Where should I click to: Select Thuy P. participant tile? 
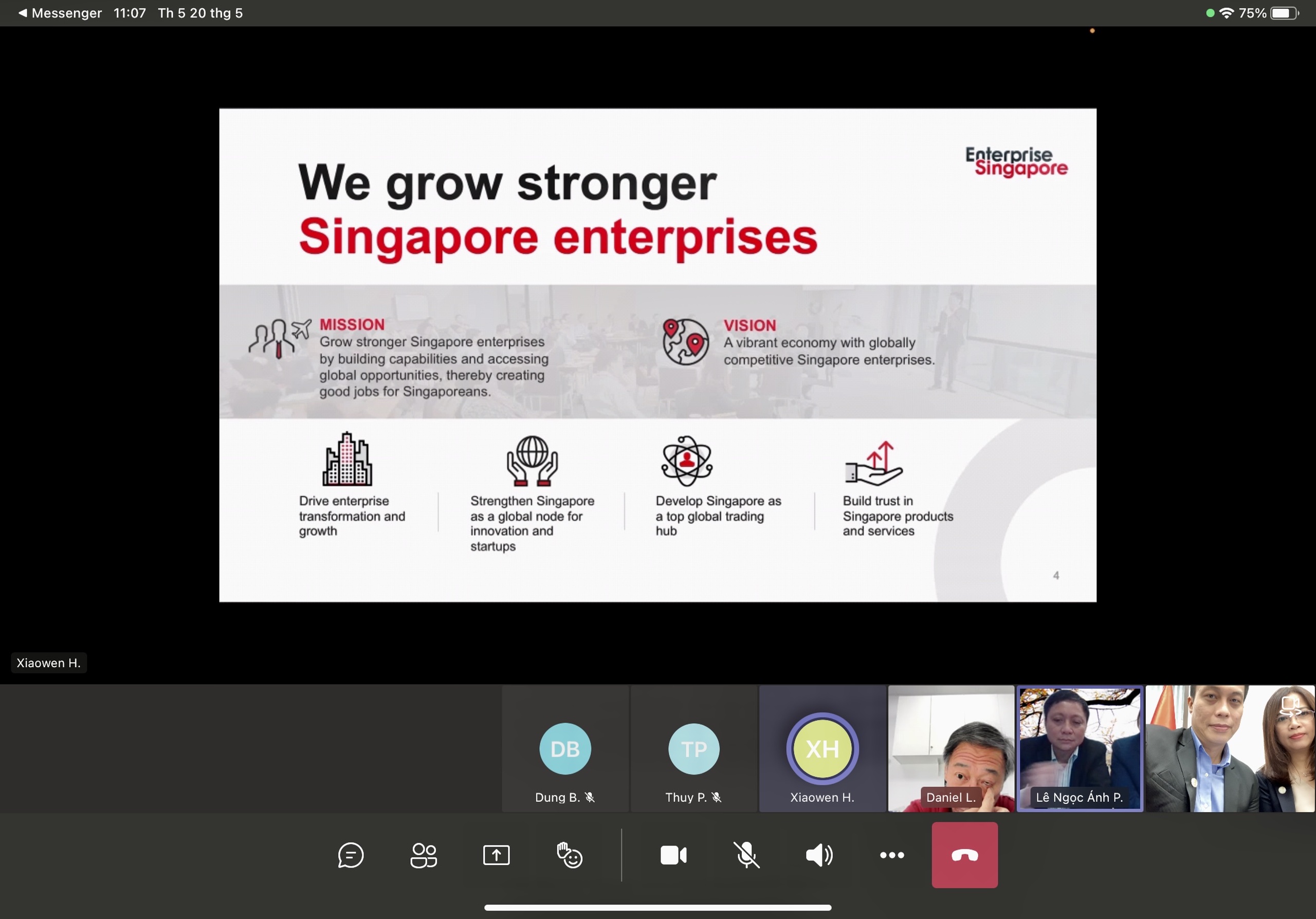693,748
